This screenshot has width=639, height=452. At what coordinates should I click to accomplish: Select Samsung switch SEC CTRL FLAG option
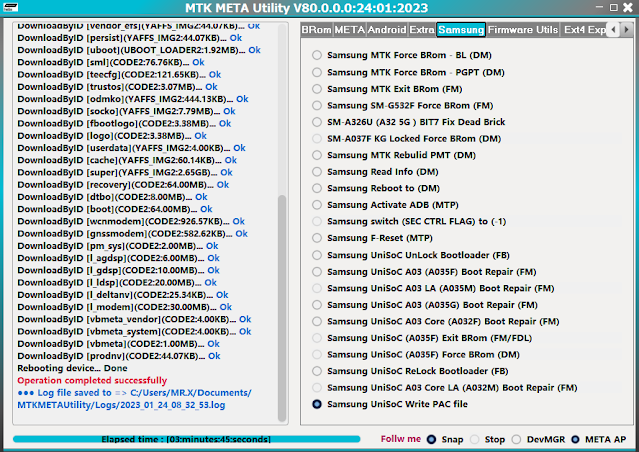click(409, 221)
